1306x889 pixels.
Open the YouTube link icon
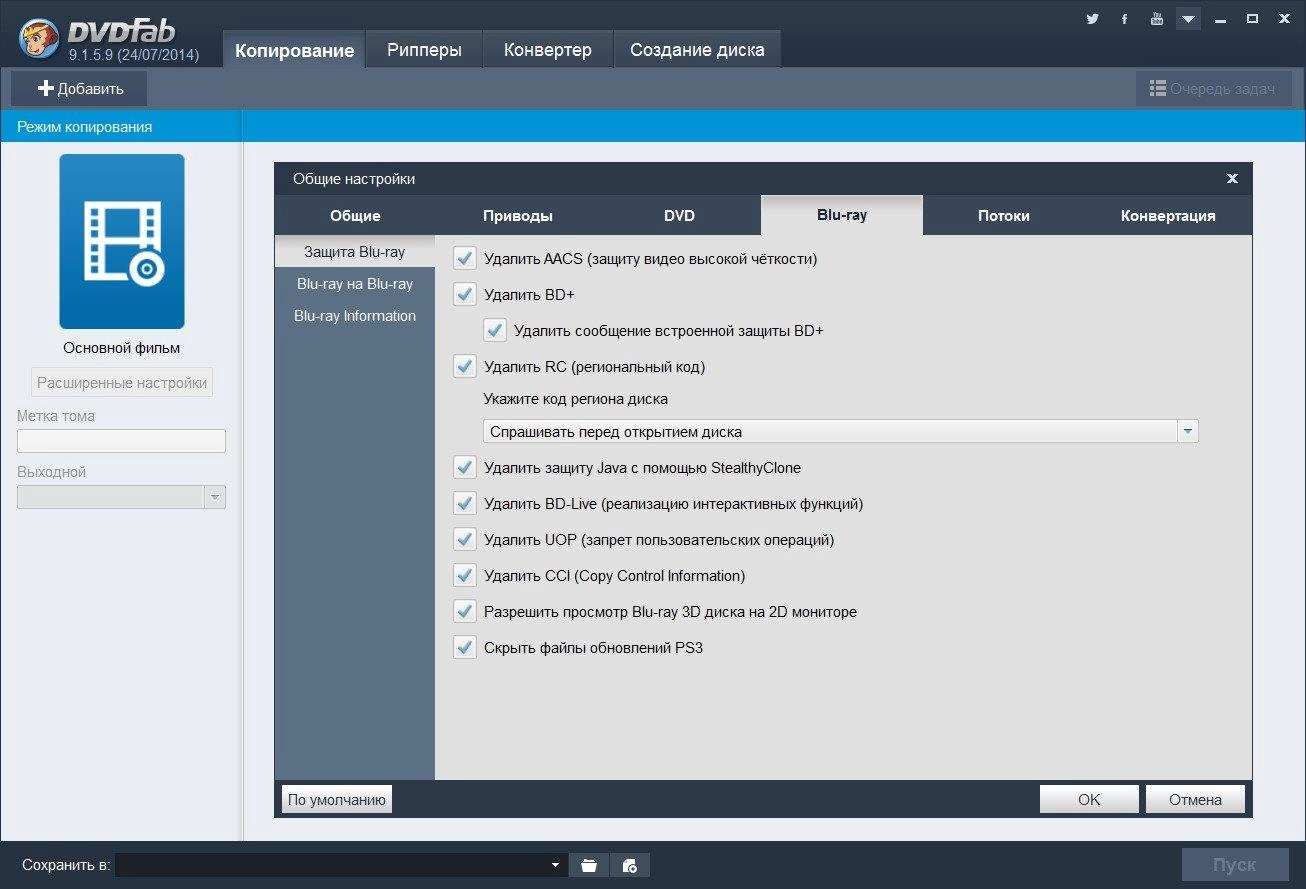coord(1157,19)
